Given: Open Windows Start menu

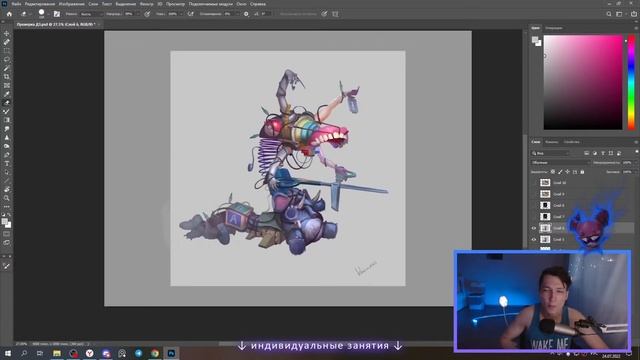Looking at the screenshot, I should point(7,353).
